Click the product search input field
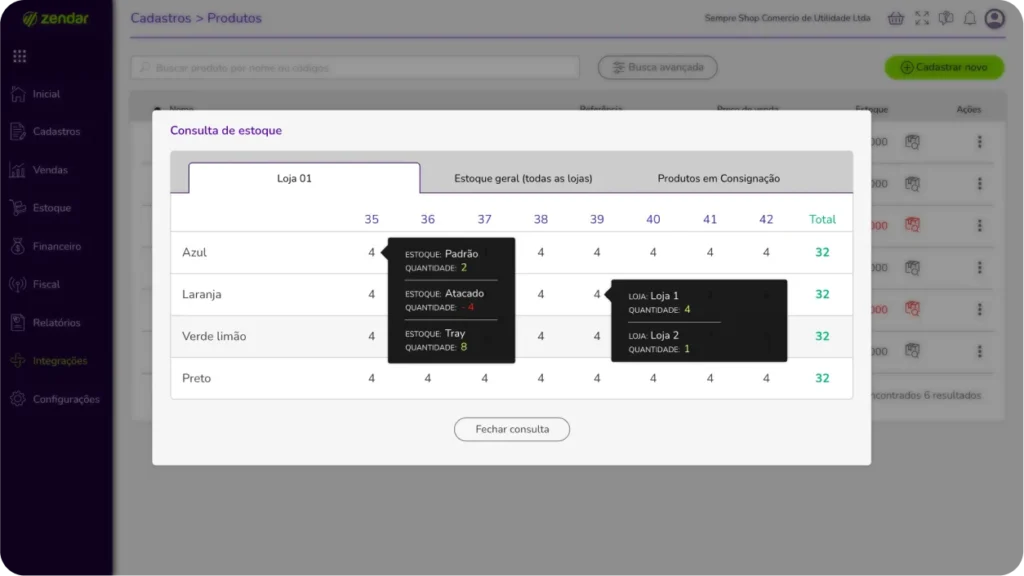 point(355,67)
